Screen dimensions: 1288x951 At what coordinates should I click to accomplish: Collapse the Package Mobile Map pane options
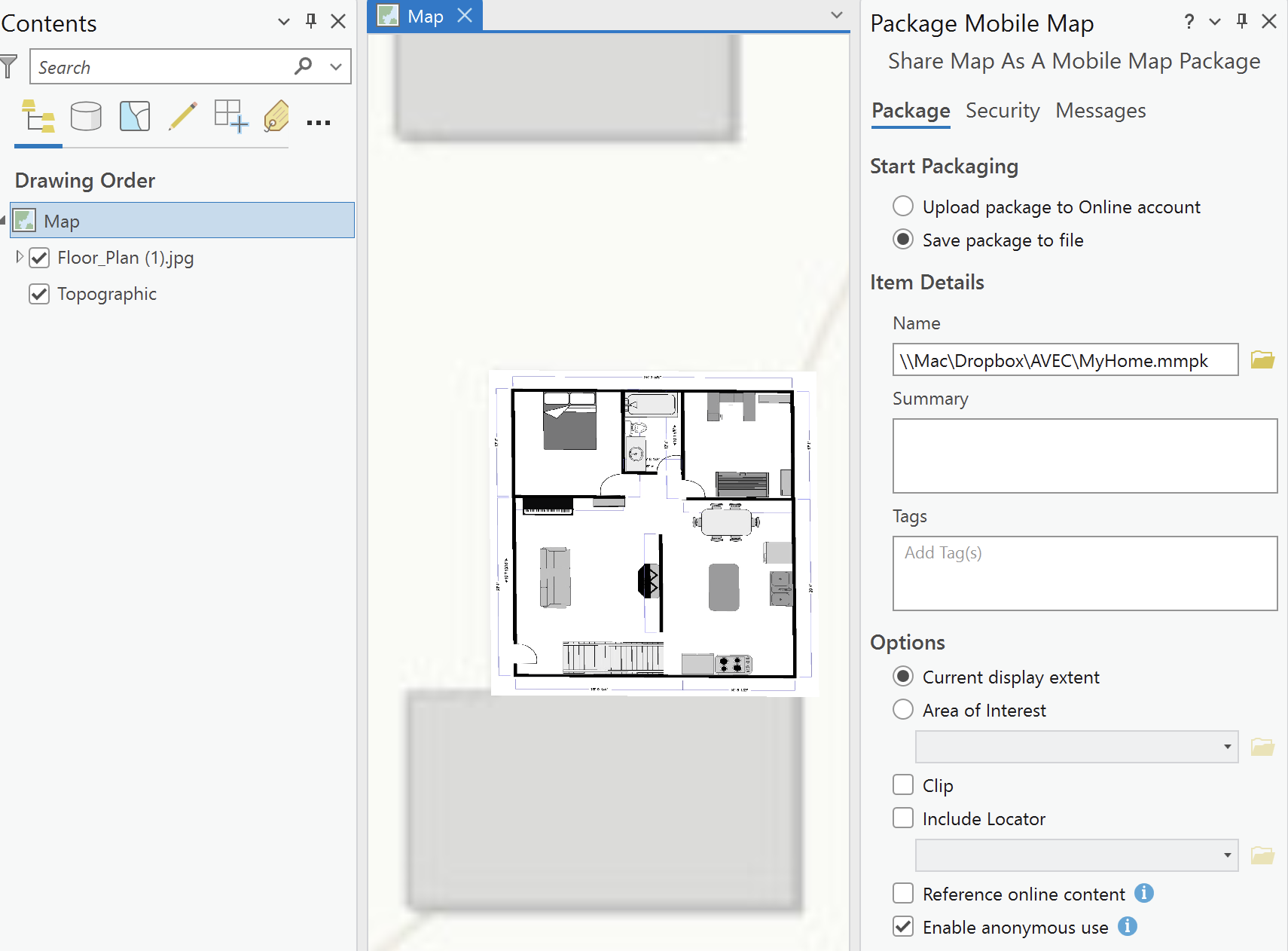click(1213, 22)
